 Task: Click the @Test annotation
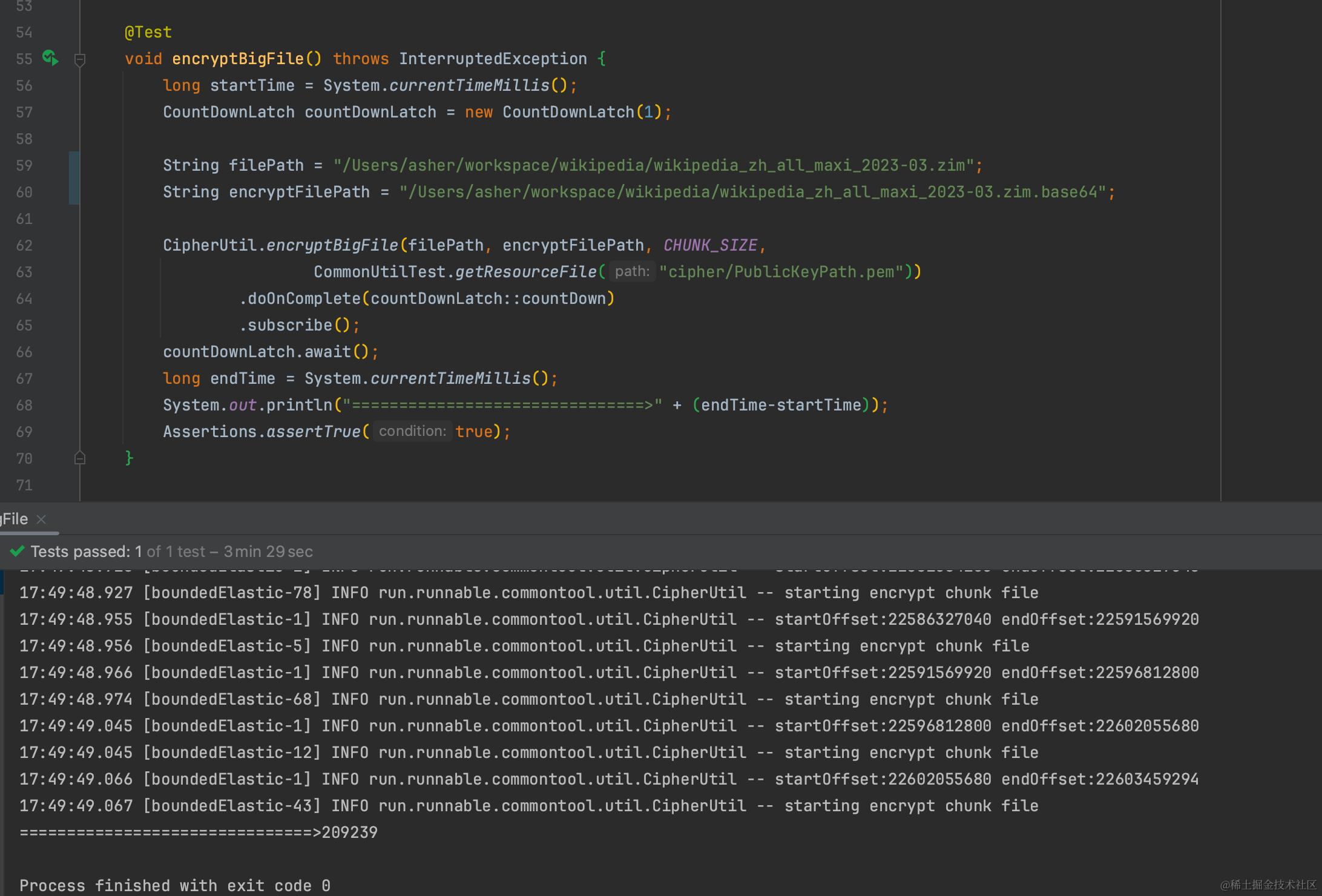pyautogui.click(x=148, y=32)
